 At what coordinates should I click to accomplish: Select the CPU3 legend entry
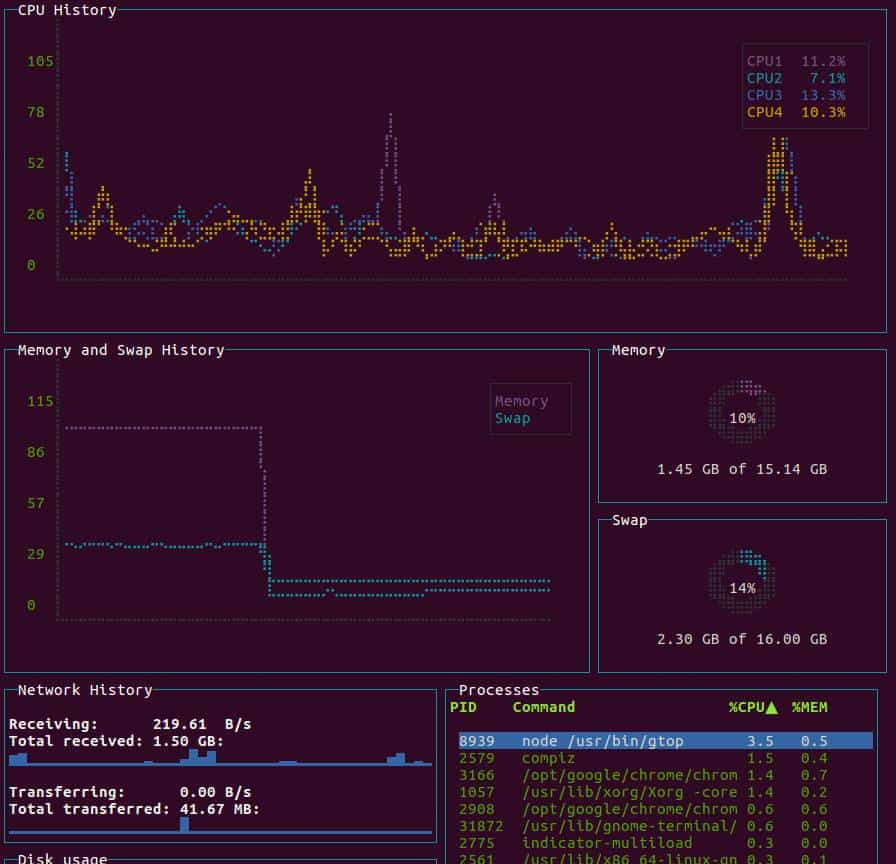point(764,95)
